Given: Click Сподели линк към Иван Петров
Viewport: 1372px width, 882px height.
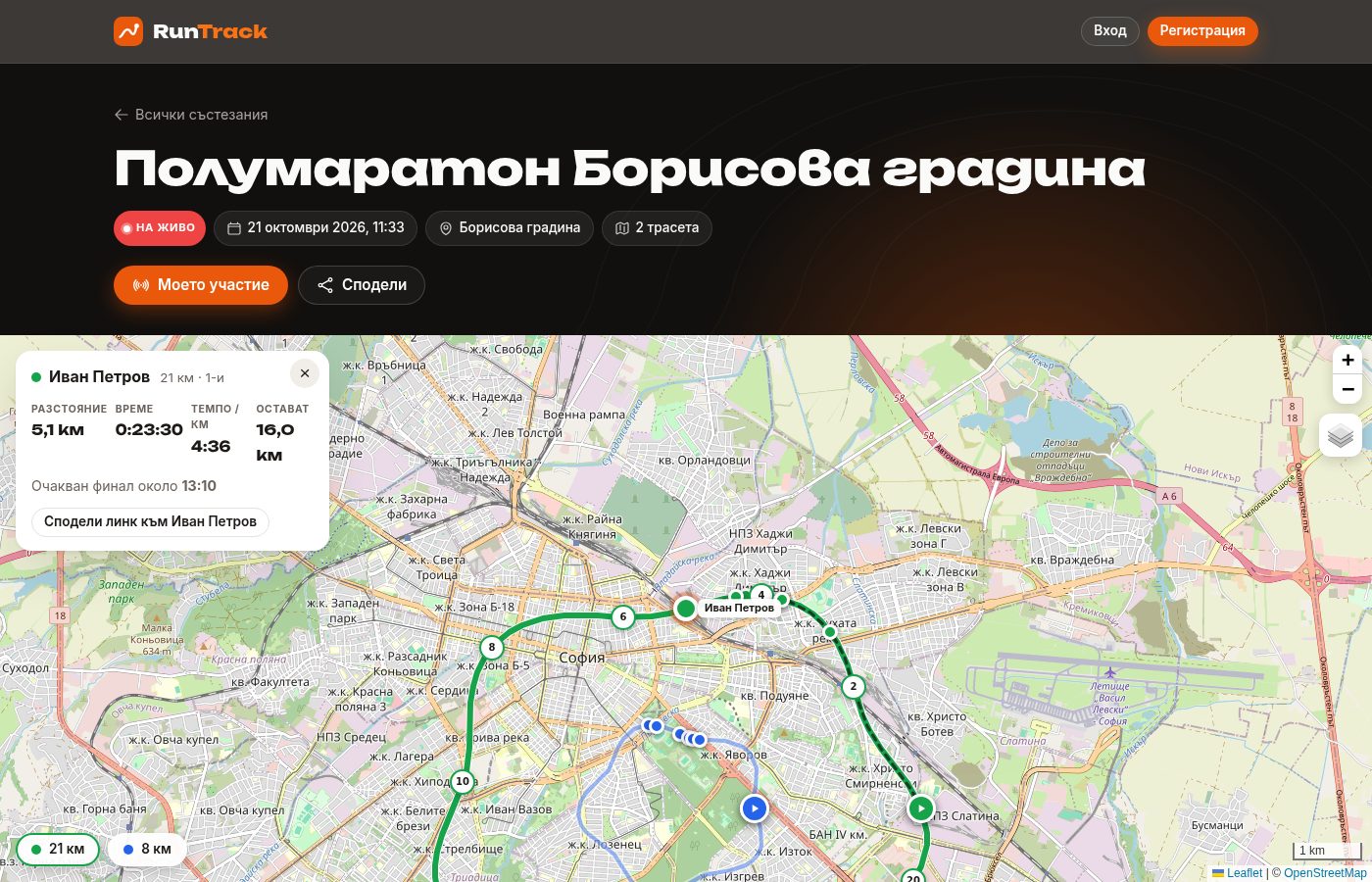Looking at the screenshot, I should click(x=150, y=521).
